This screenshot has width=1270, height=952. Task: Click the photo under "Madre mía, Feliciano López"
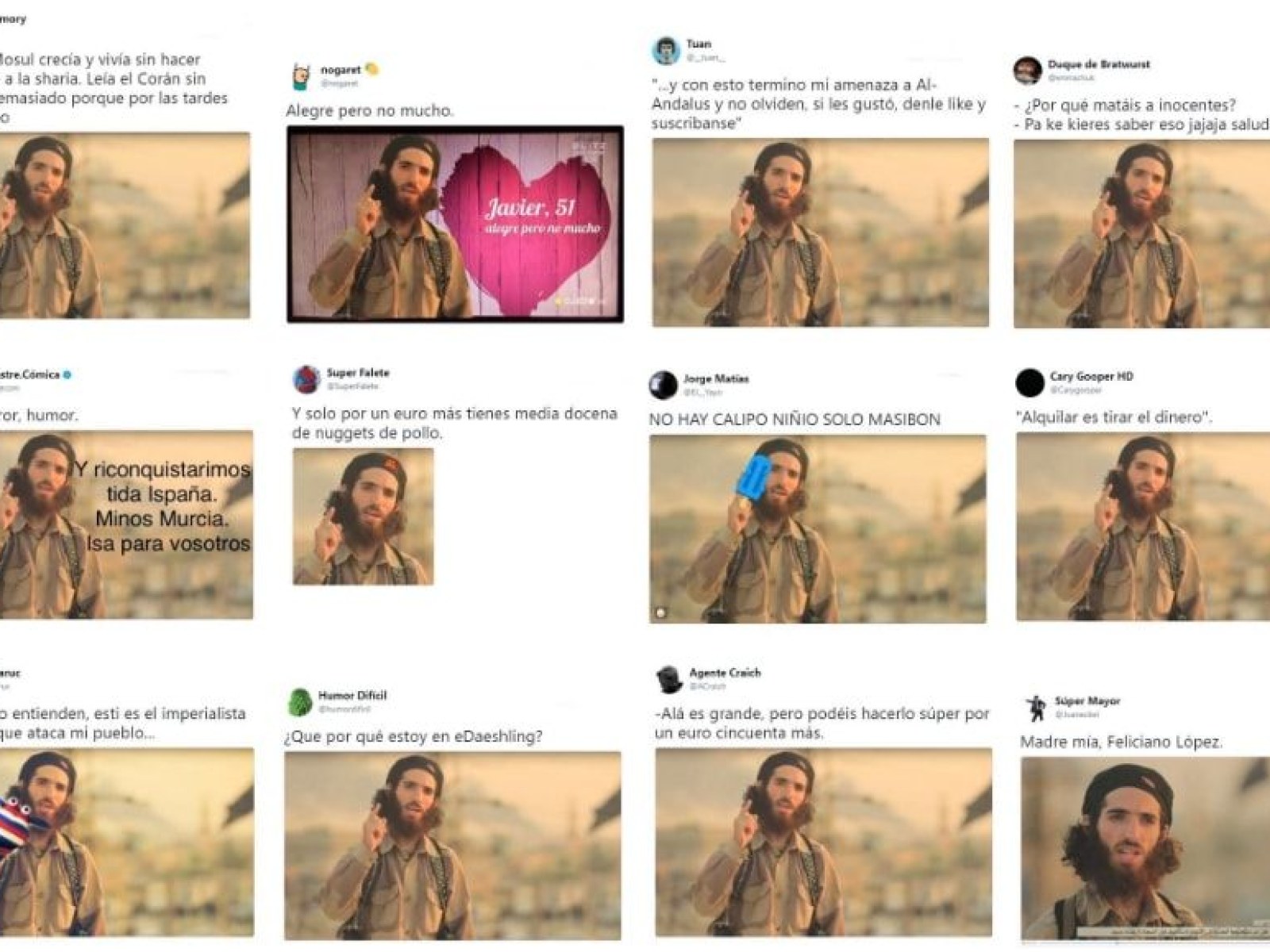click(1145, 849)
